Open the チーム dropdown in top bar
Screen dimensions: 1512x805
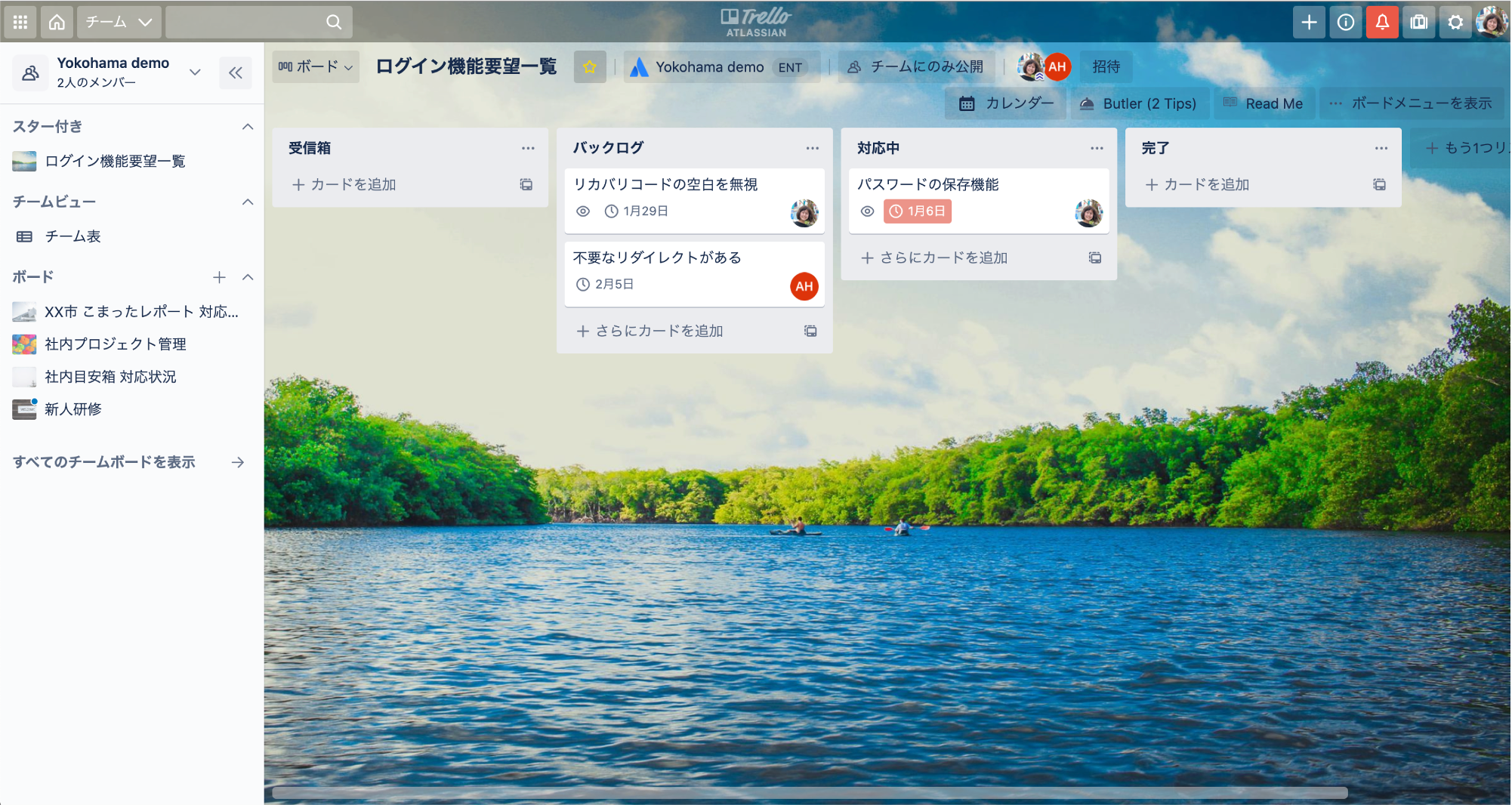click(119, 22)
